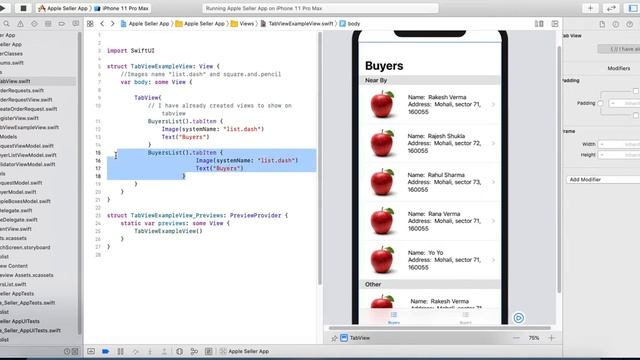Click the Padding value field
Screen dimensions: 640x360
[x=624, y=103]
